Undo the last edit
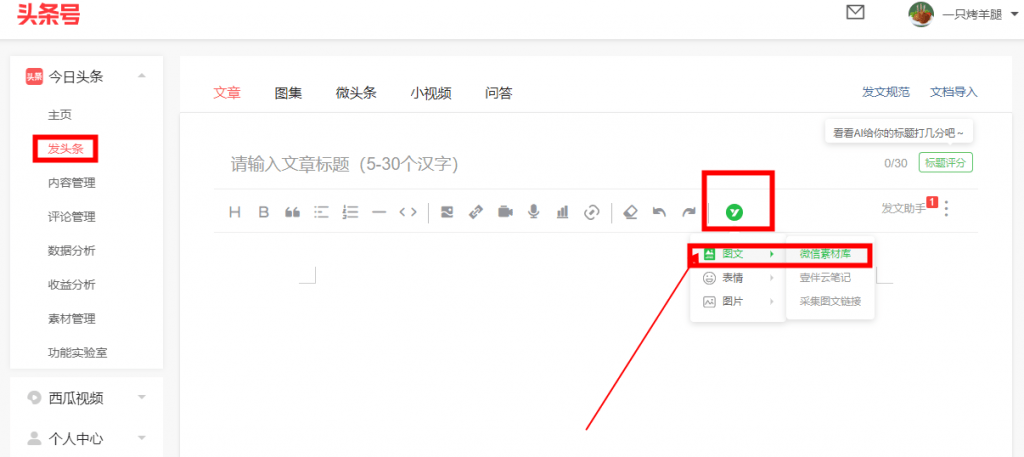The image size is (1024, 457). pos(659,212)
